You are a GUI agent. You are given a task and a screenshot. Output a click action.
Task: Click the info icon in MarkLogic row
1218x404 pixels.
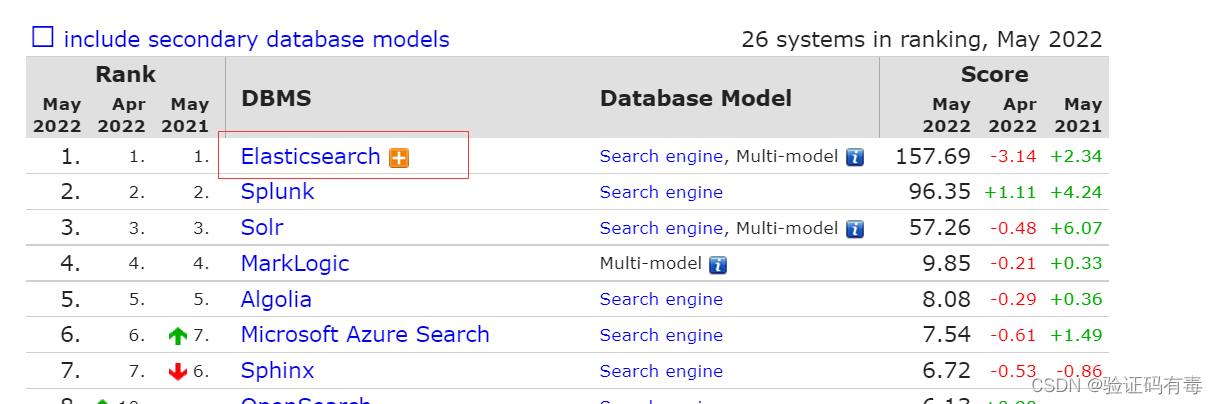[718, 265]
